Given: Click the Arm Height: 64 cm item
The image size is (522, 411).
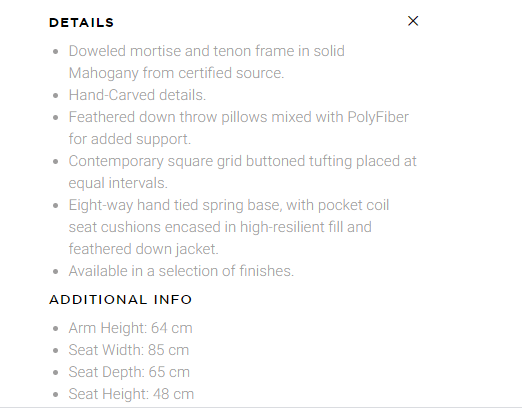Looking at the screenshot, I should [131, 328].
